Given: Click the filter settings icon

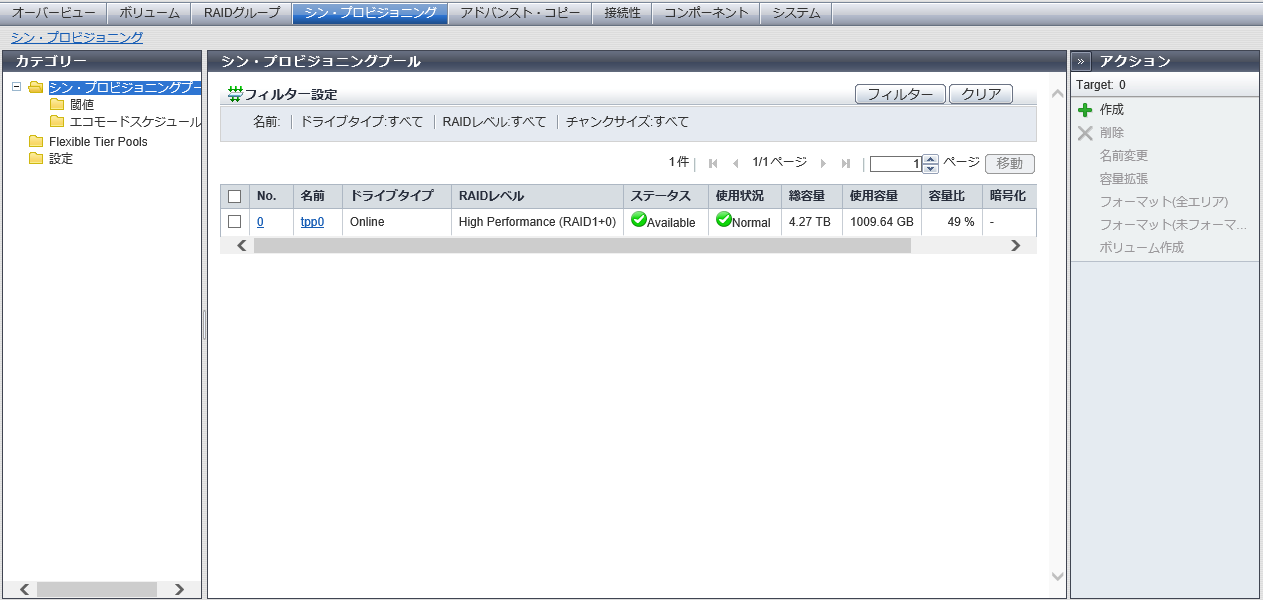Looking at the screenshot, I should (x=235, y=94).
